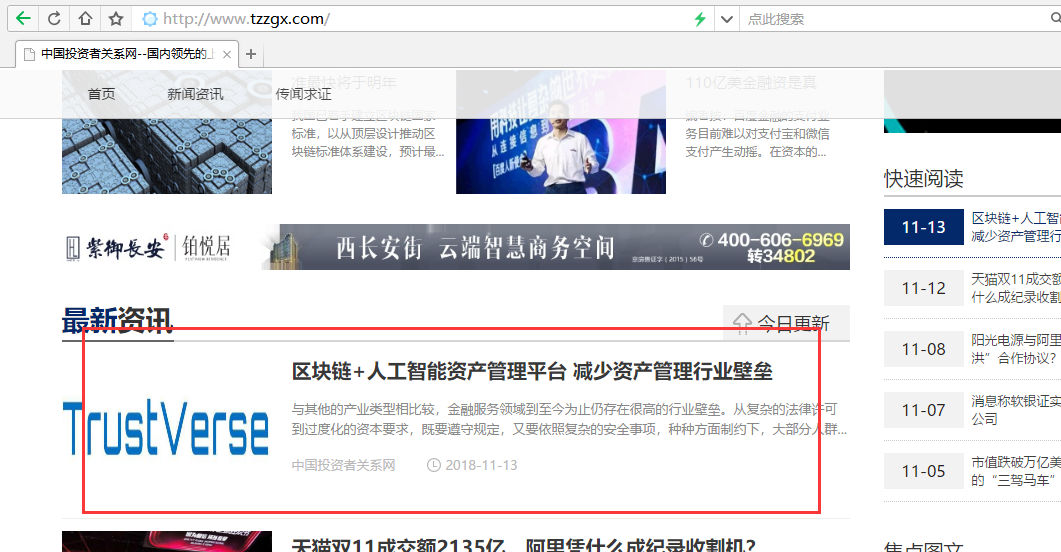Click the URL address field
The width and height of the screenshot is (1061, 552).
tap(423, 19)
